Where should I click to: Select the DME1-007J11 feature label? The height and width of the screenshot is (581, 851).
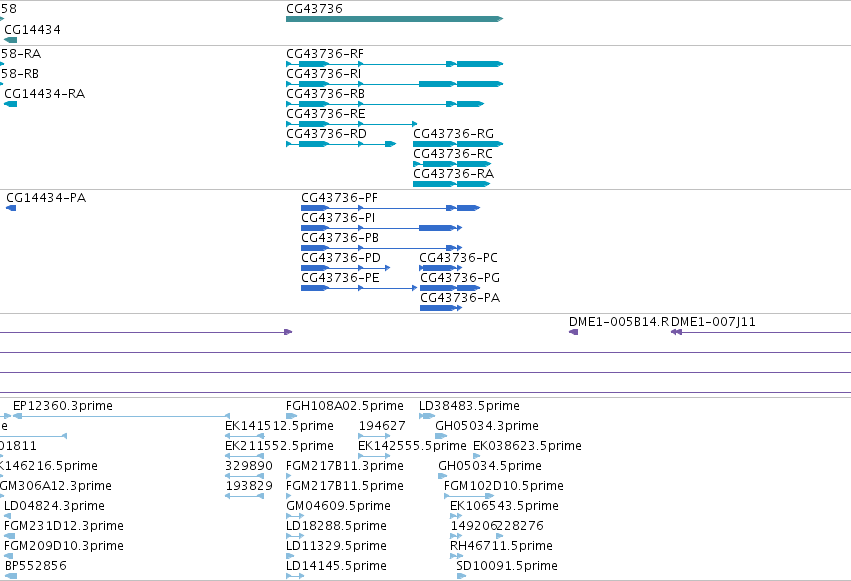[x=713, y=322]
